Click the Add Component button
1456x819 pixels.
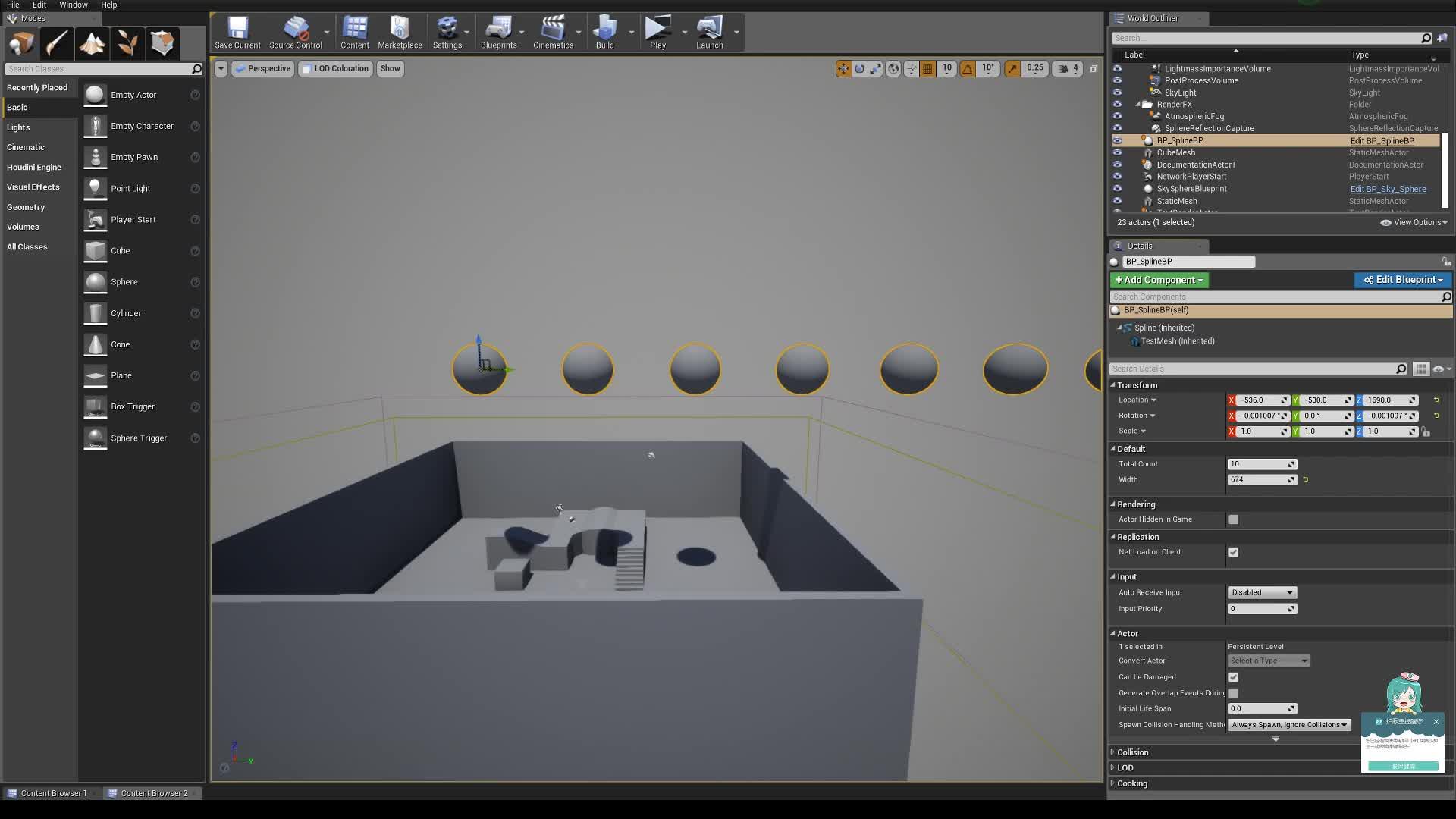[1159, 280]
